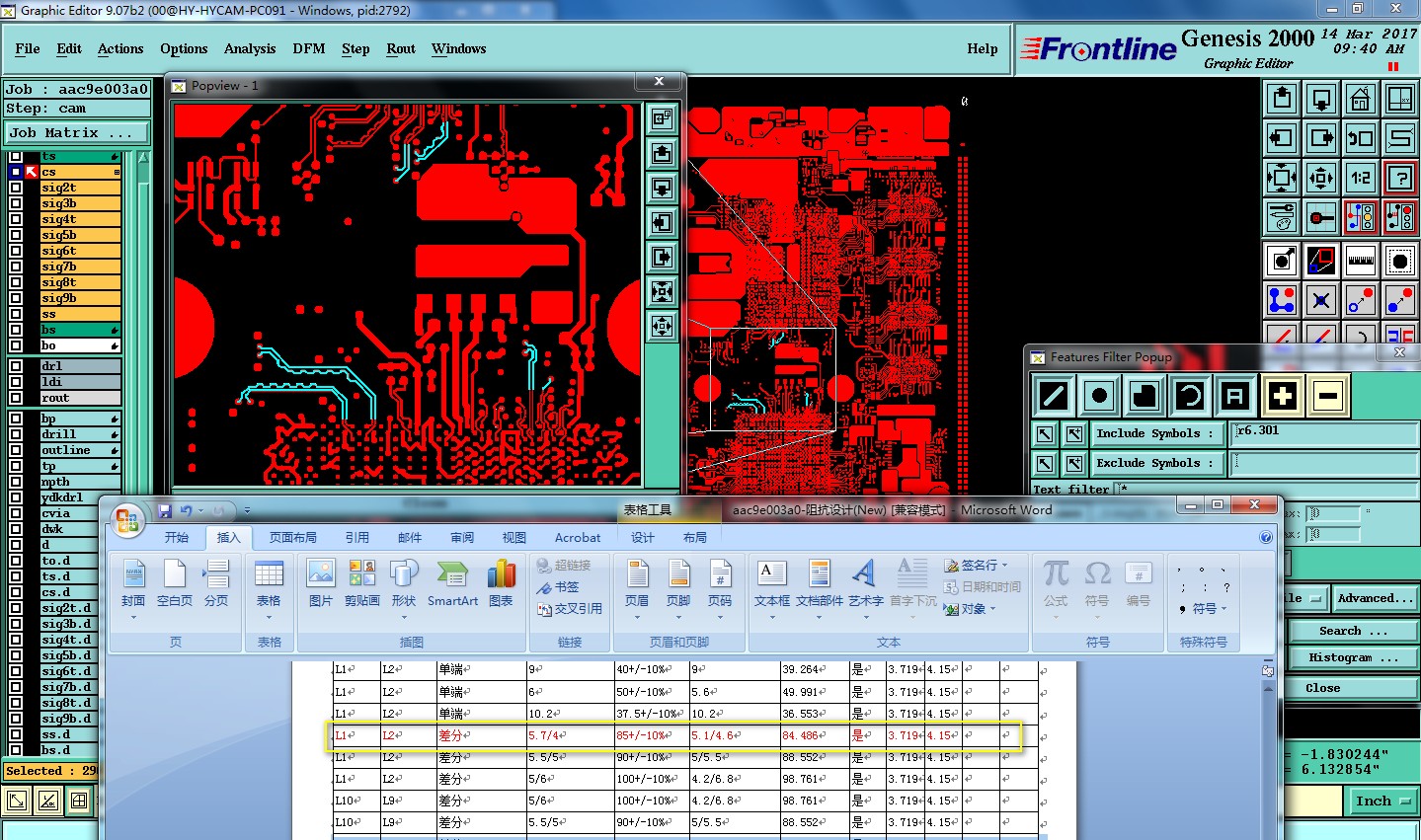Image resolution: width=1421 pixels, height=840 pixels.
Task: Click the Home view icon in Genesis toolbar
Action: [1361, 99]
